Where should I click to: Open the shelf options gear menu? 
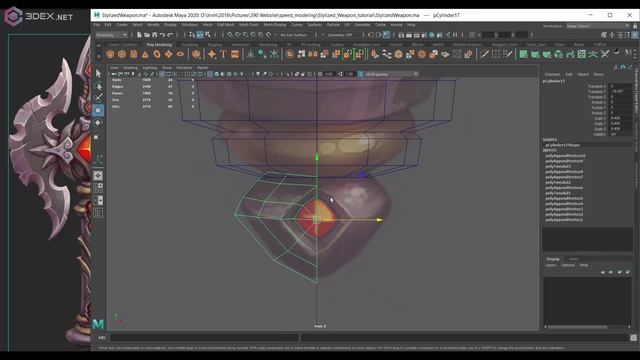[98, 57]
